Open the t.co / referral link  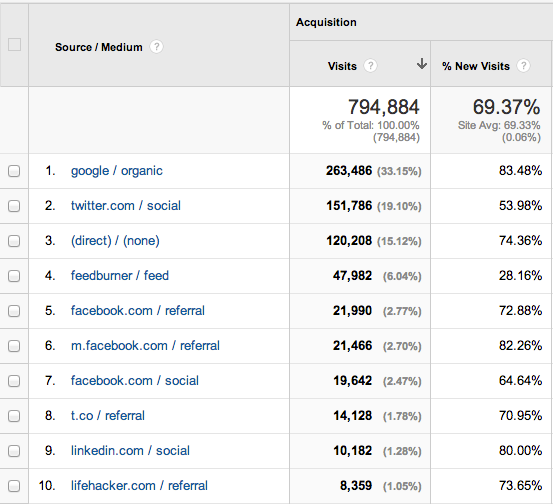[x=108, y=415]
